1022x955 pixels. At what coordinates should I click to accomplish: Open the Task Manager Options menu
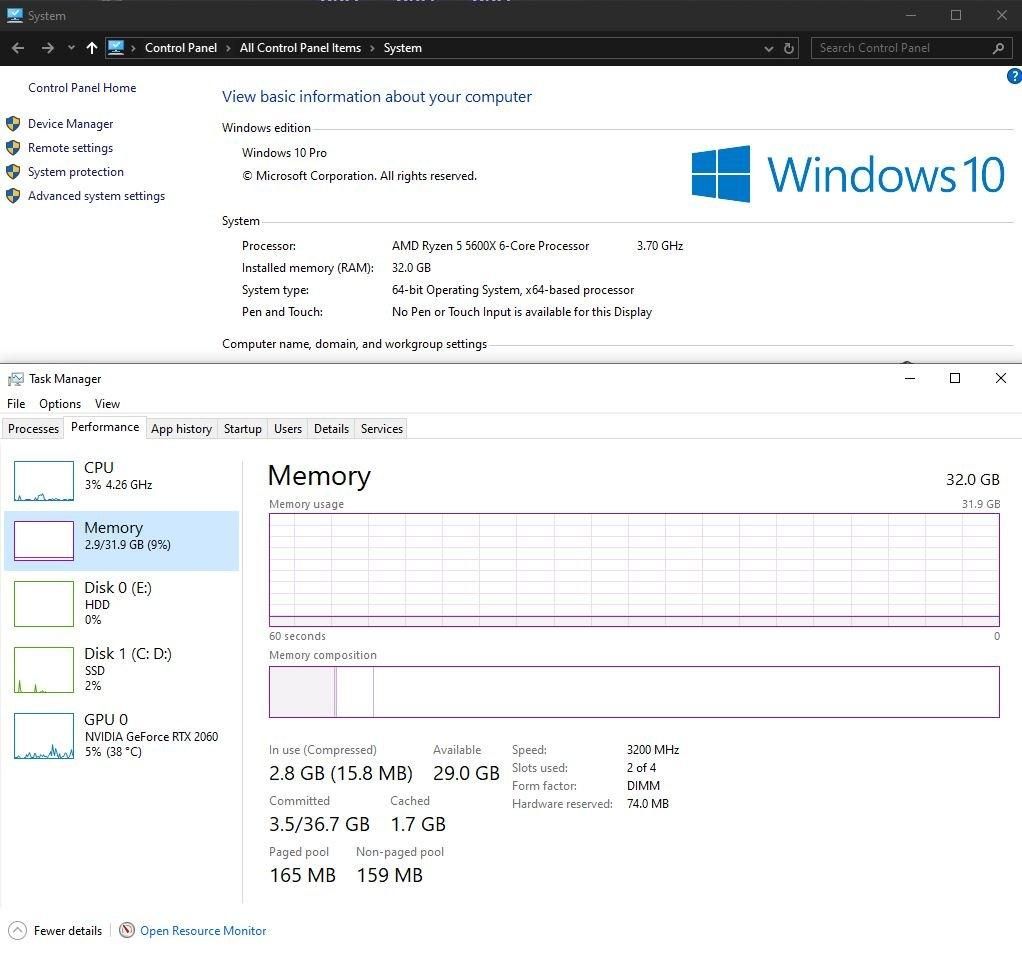tap(60, 404)
